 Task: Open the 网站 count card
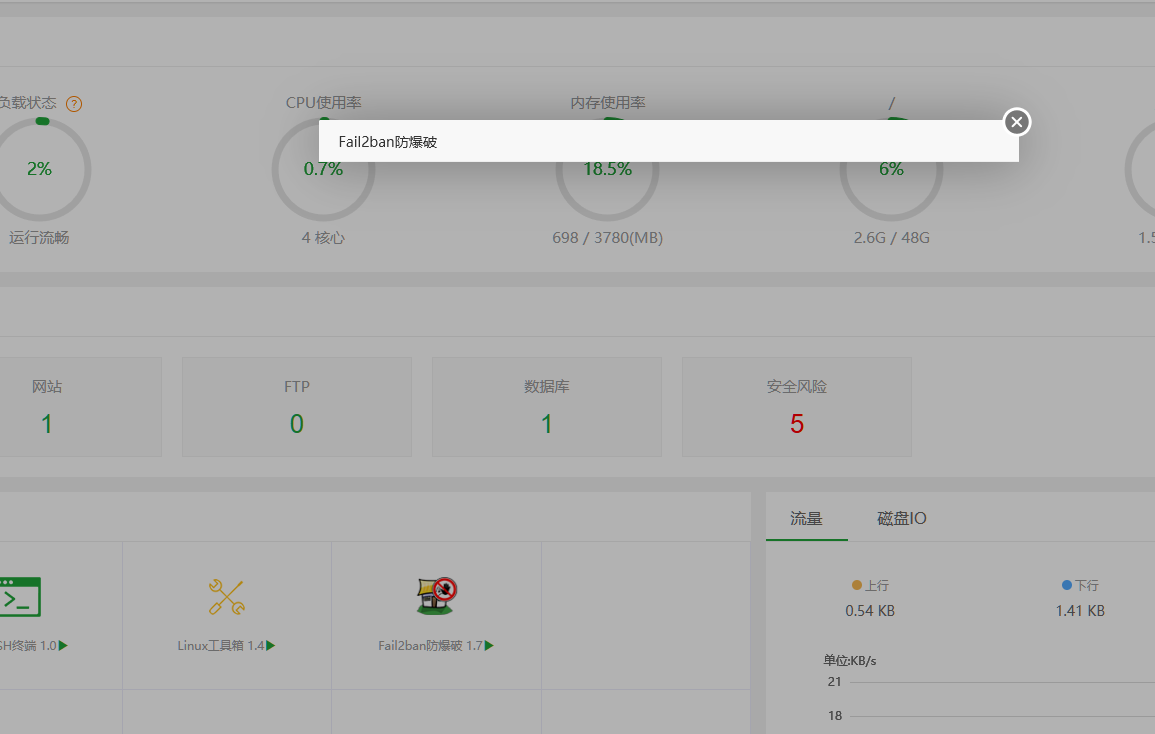click(x=80, y=407)
